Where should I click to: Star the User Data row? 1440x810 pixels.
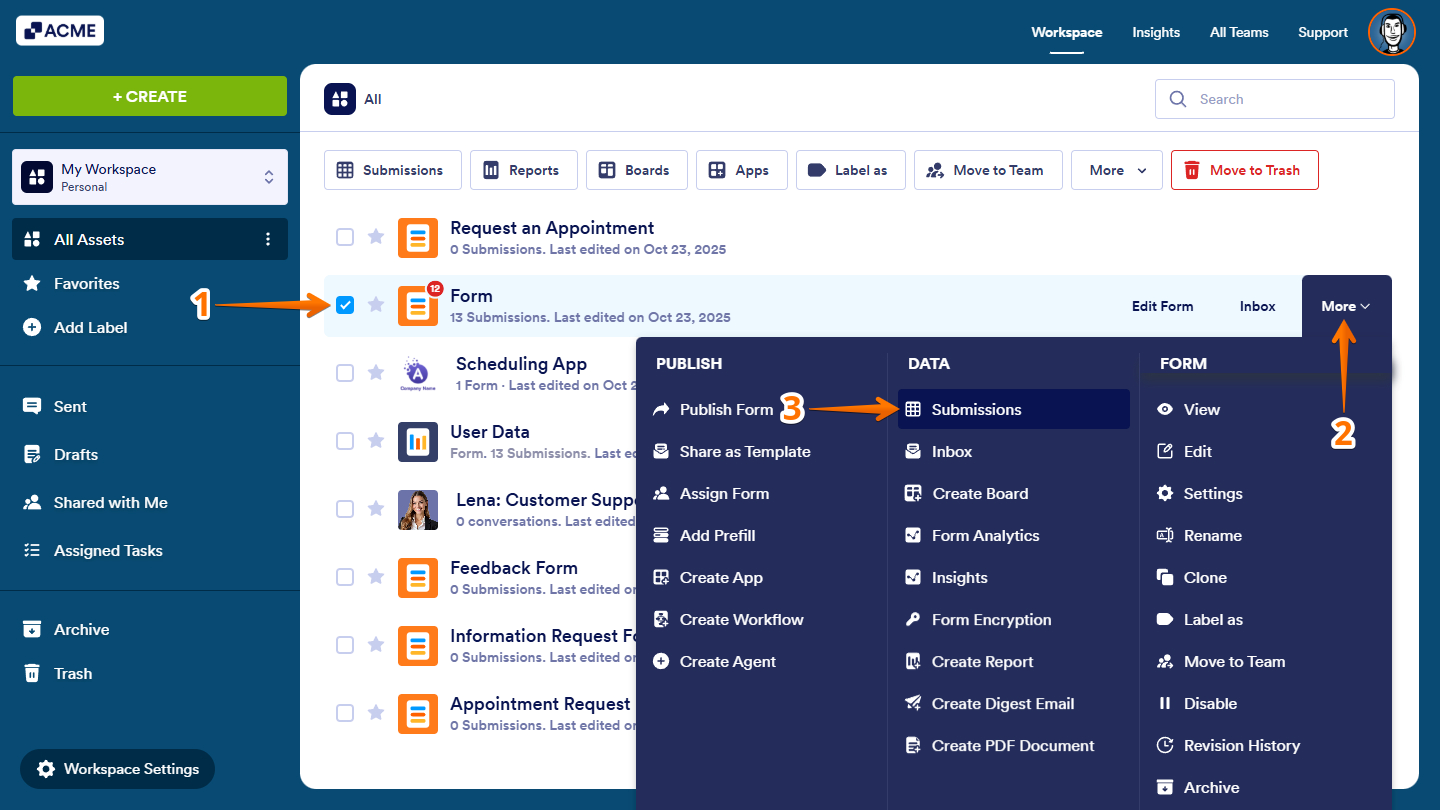click(376, 441)
